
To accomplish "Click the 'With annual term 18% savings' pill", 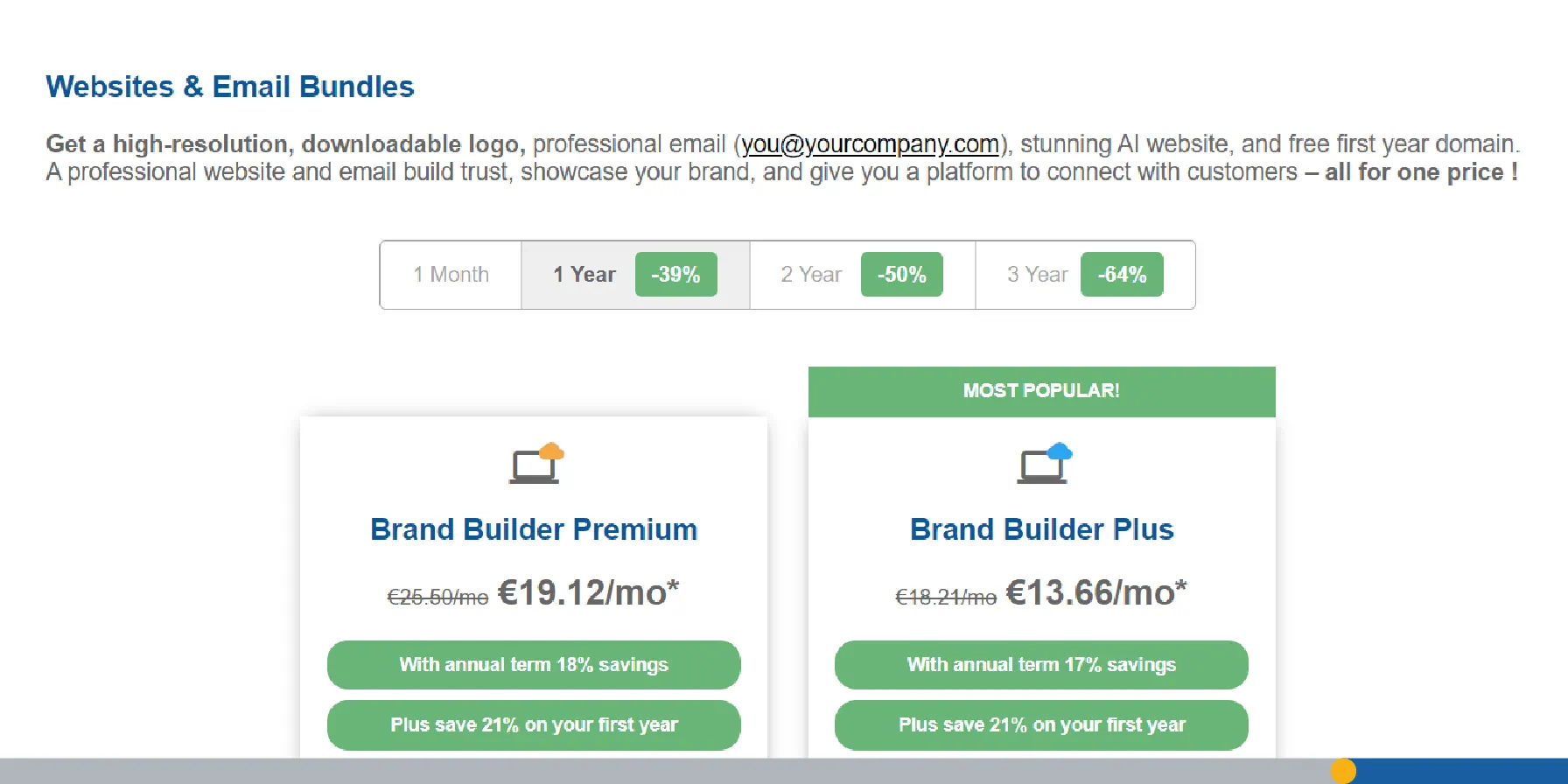I will click(x=534, y=665).
